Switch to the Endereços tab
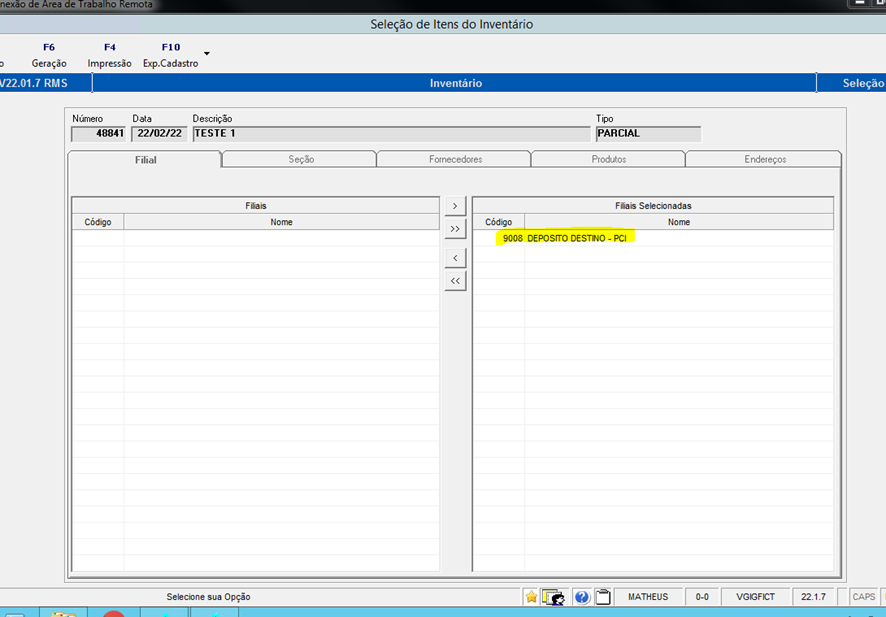Image resolution: width=886 pixels, height=617 pixels. pos(765,159)
